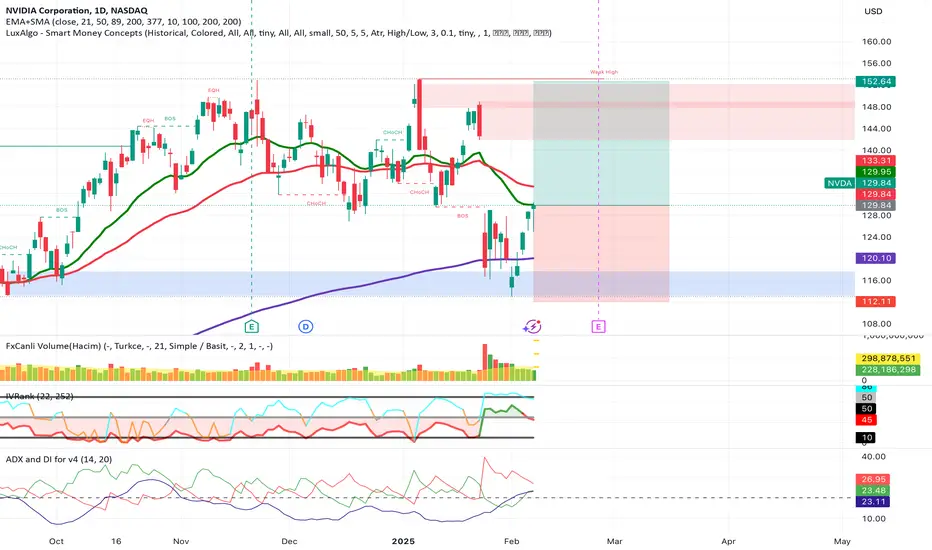Open the purple upcoming earnings E marker

[x=599, y=326]
